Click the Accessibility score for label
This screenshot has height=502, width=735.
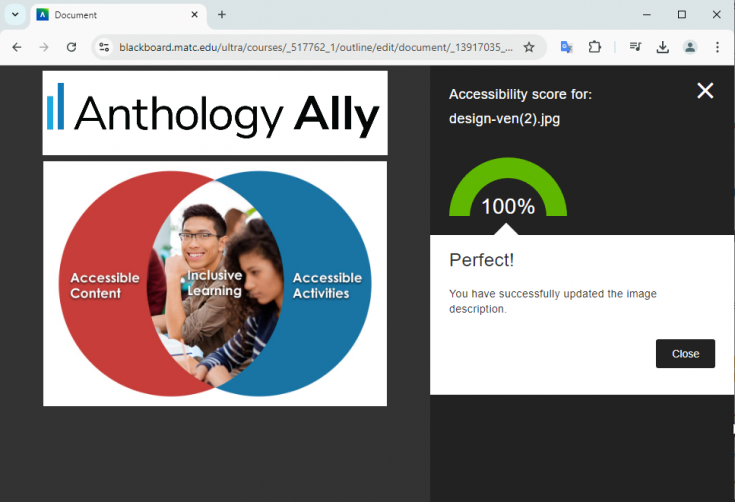pos(520,94)
